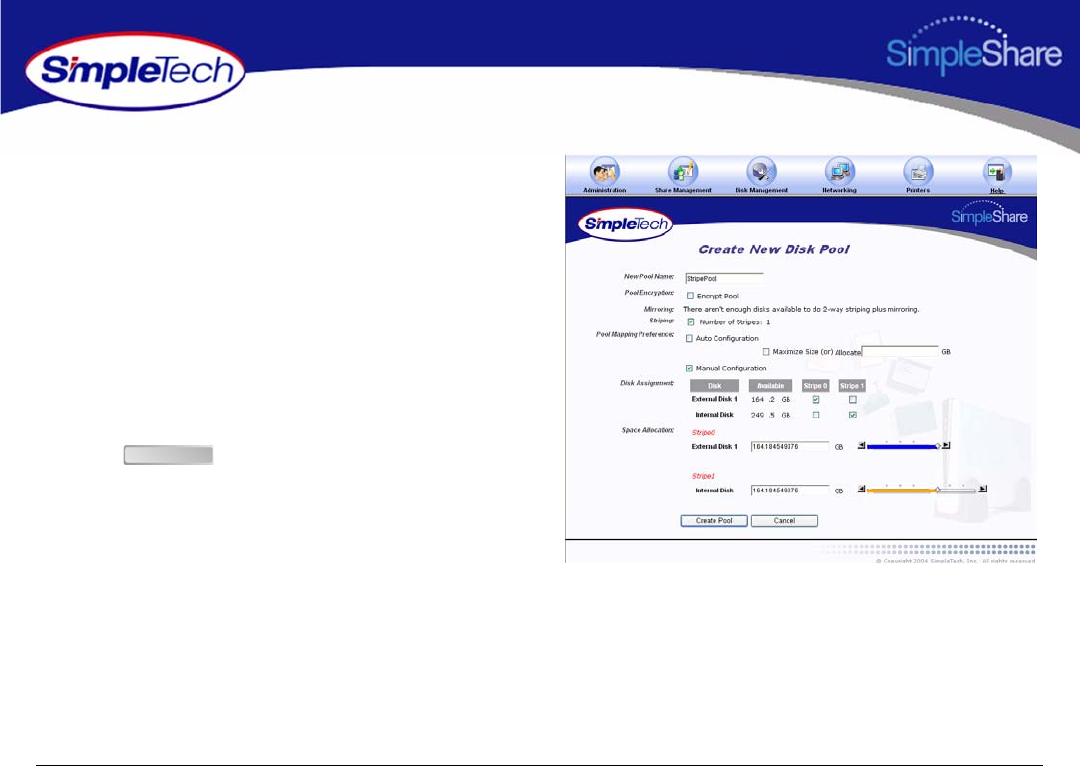This screenshot has height=773, width=1080.
Task: Check Stripe 1 for External Disk 1
Action: click(853, 400)
